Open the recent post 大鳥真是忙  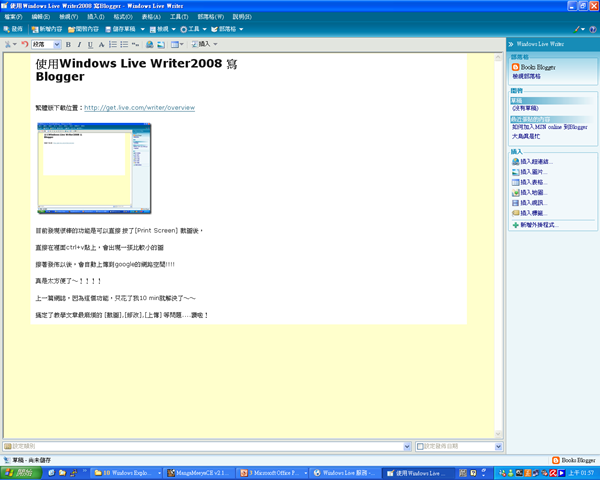tap(526, 136)
